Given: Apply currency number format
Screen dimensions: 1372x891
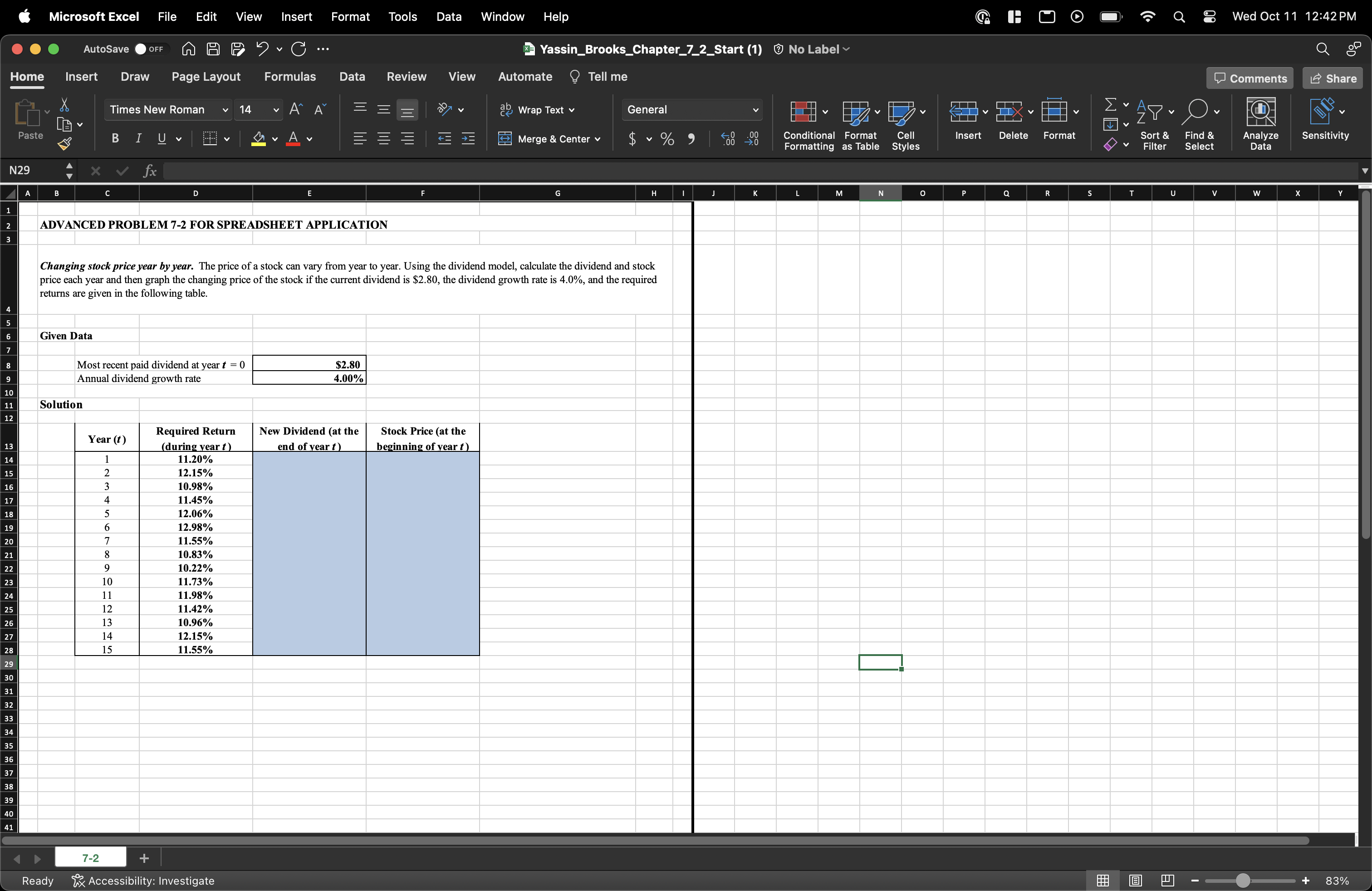Looking at the screenshot, I should (632, 139).
